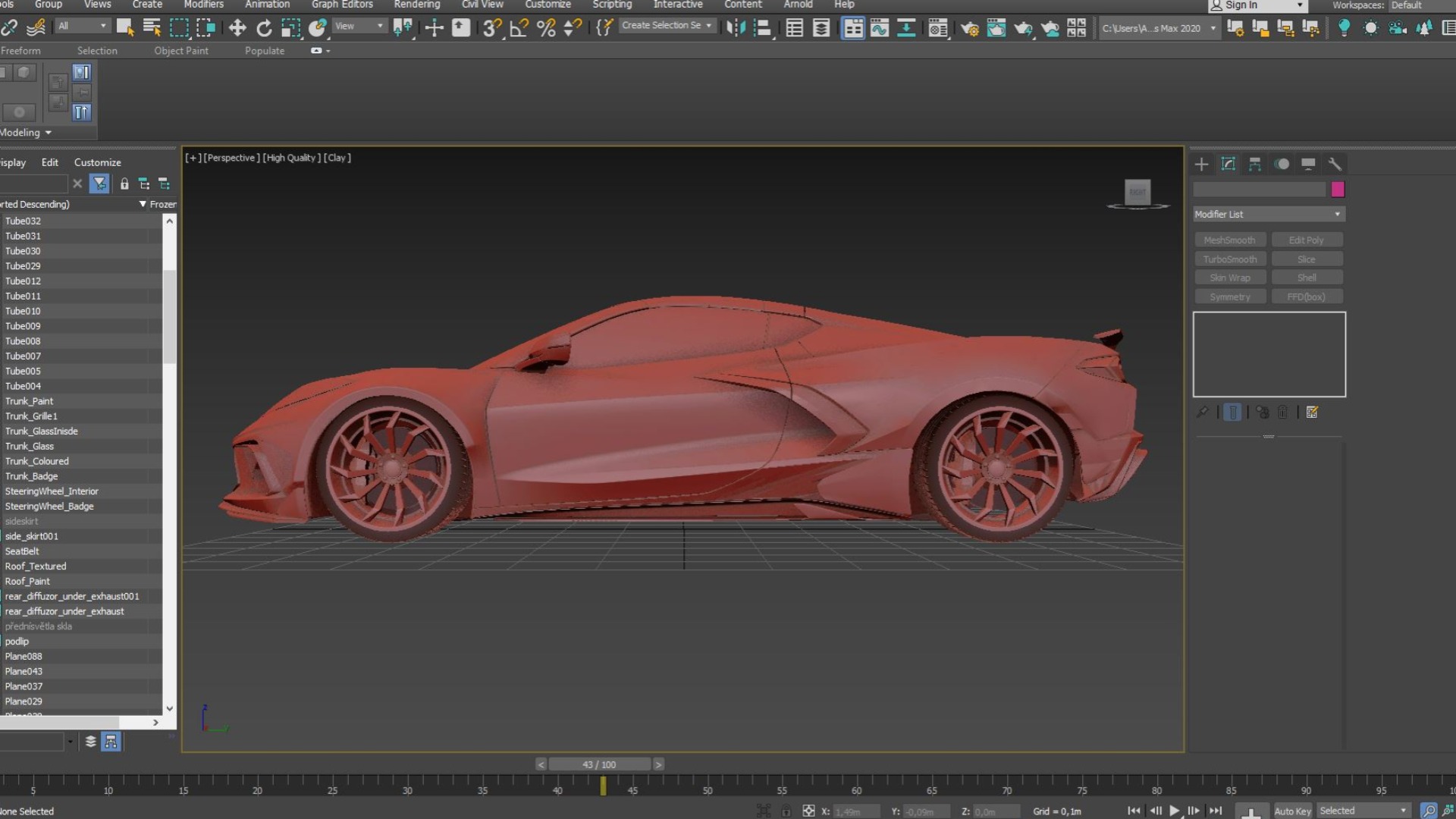Click the TurboSmooth modifier button
Screen dimensions: 1456x819
click(x=1229, y=259)
